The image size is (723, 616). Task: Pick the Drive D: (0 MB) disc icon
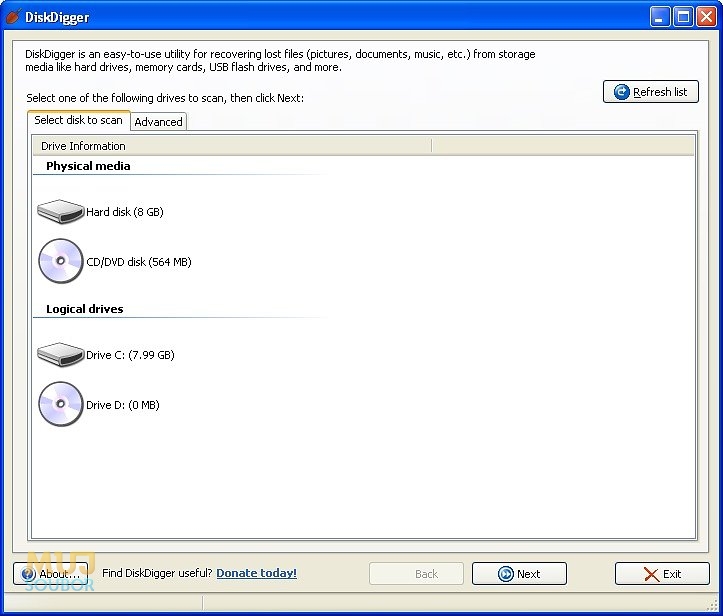[x=60, y=405]
